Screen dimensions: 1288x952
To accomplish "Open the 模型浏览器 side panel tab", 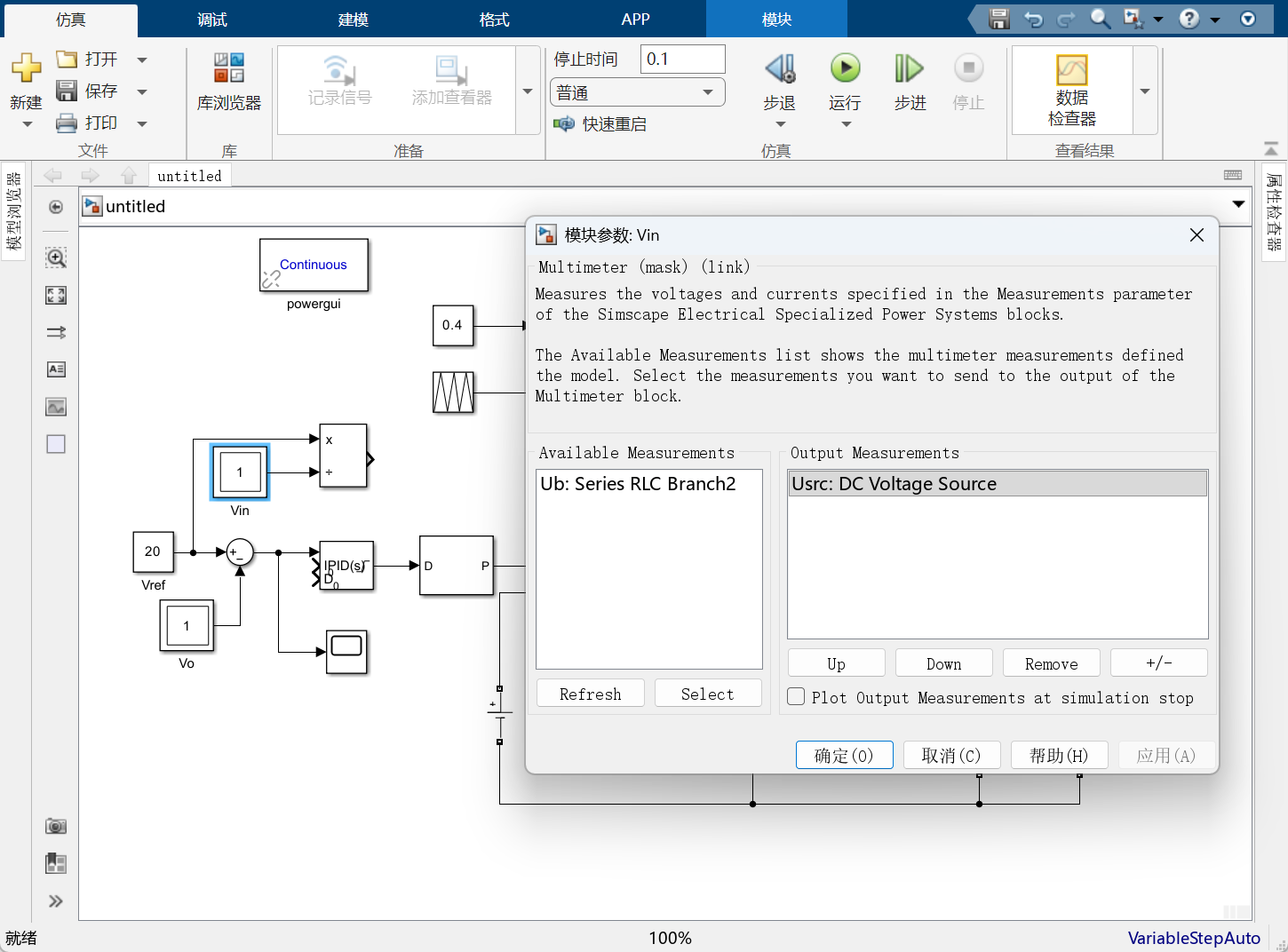I will pos(13,210).
